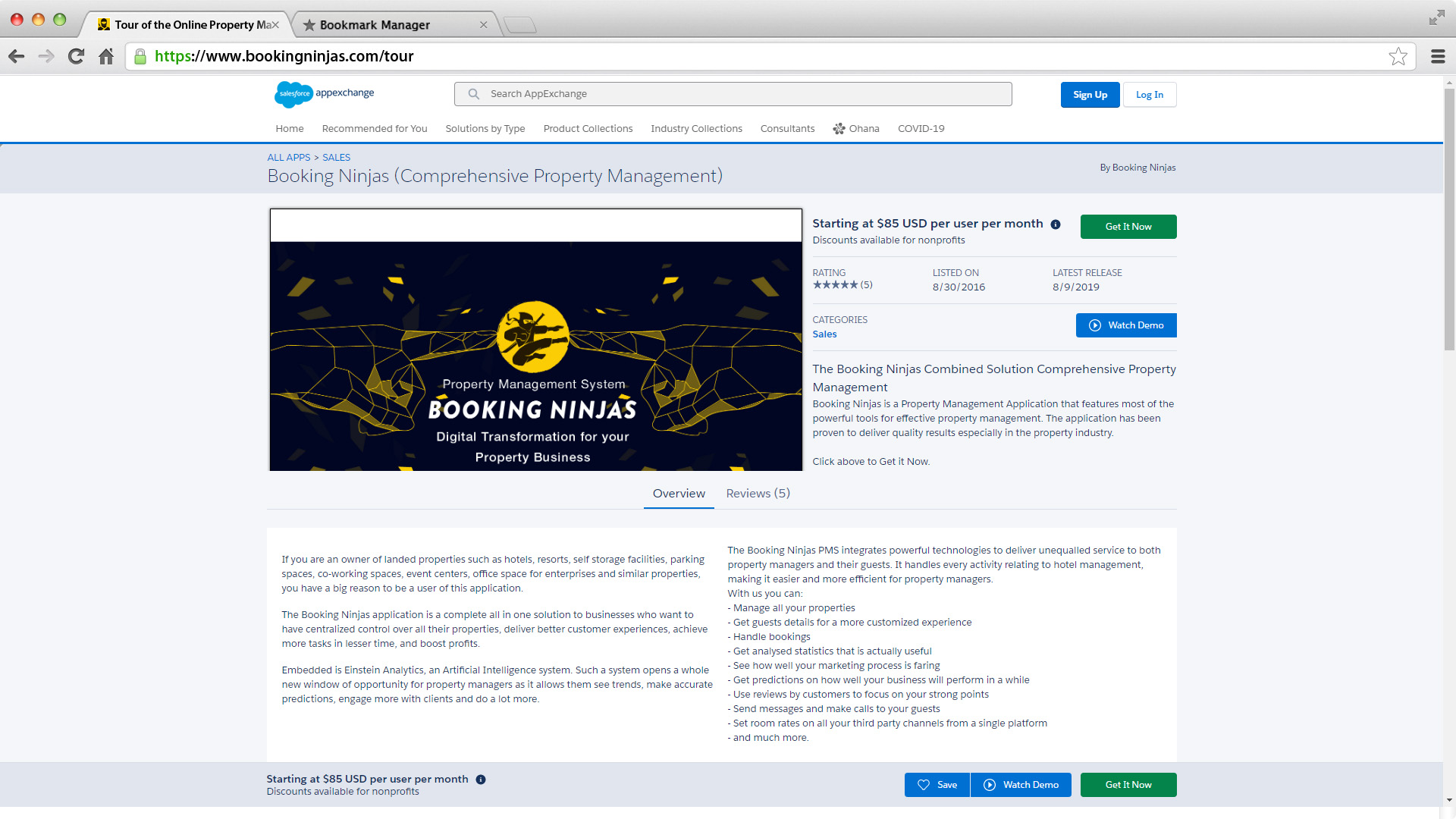Viewport: 1456px width, 819px height.
Task: Click the browser forward arrow
Action: (x=46, y=56)
